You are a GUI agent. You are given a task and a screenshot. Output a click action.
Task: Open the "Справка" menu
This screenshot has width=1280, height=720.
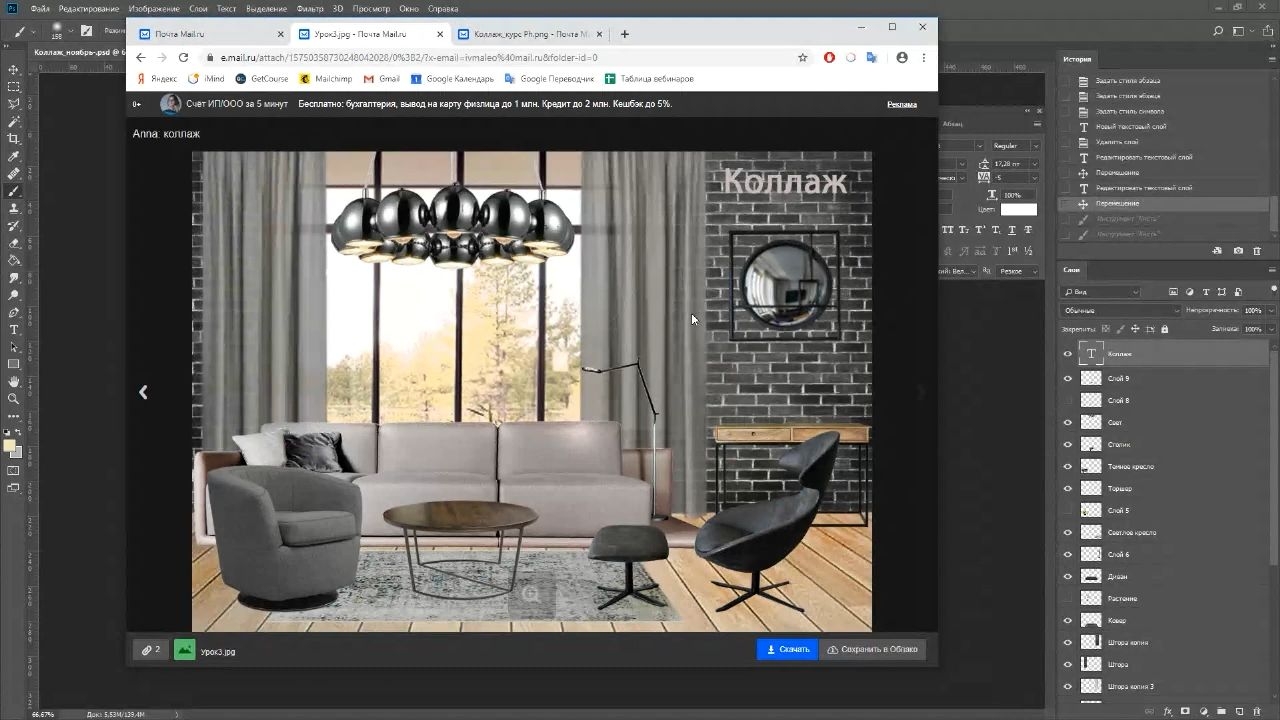click(443, 9)
